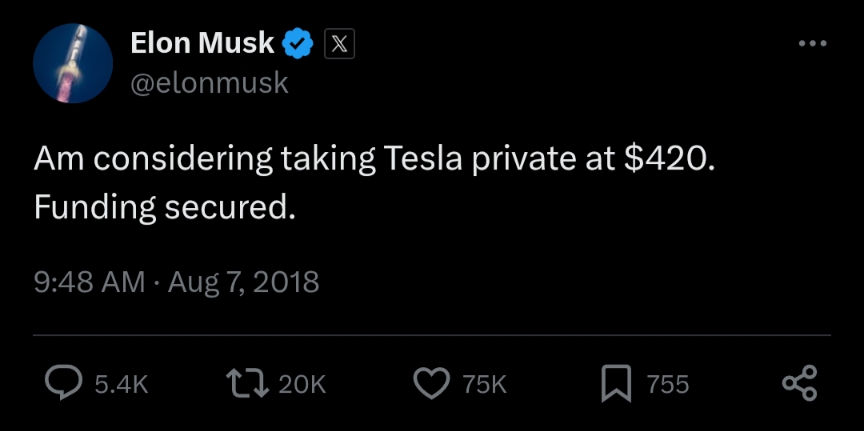Click the reply speech bubble icon
This screenshot has width=864, height=431.
point(64,384)
